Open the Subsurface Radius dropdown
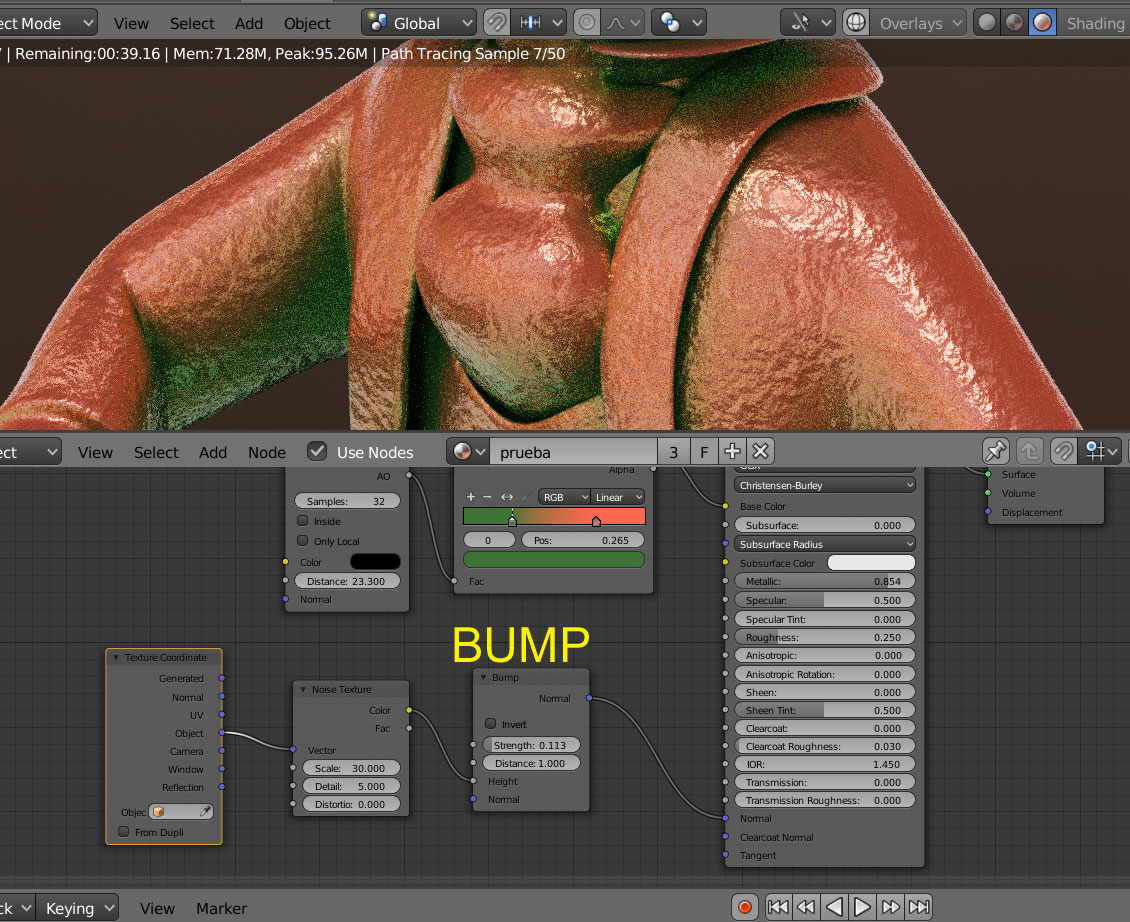 (x=824, y=543)
